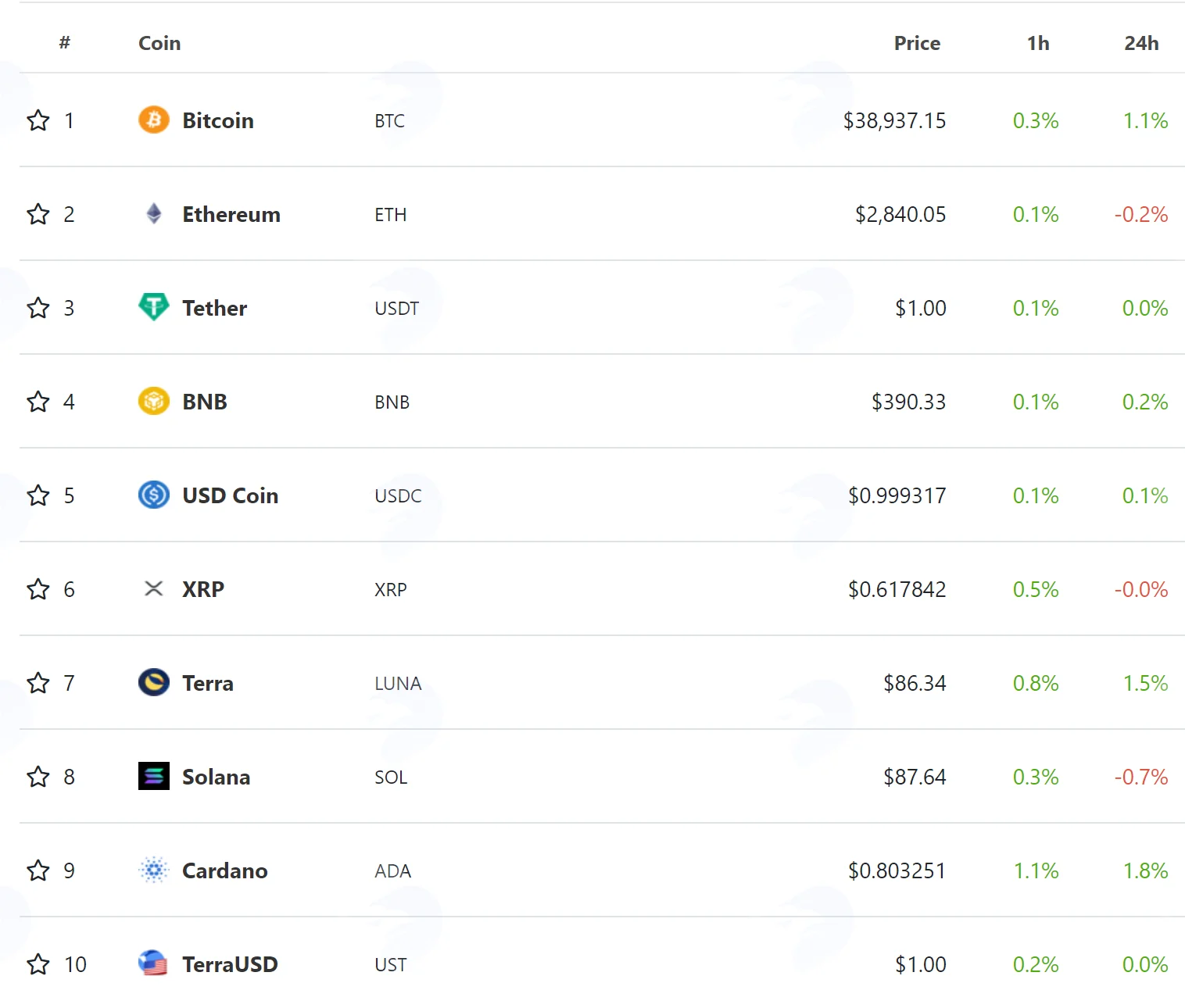Toggle the favorite star for Bitcoin

point(38,120)
